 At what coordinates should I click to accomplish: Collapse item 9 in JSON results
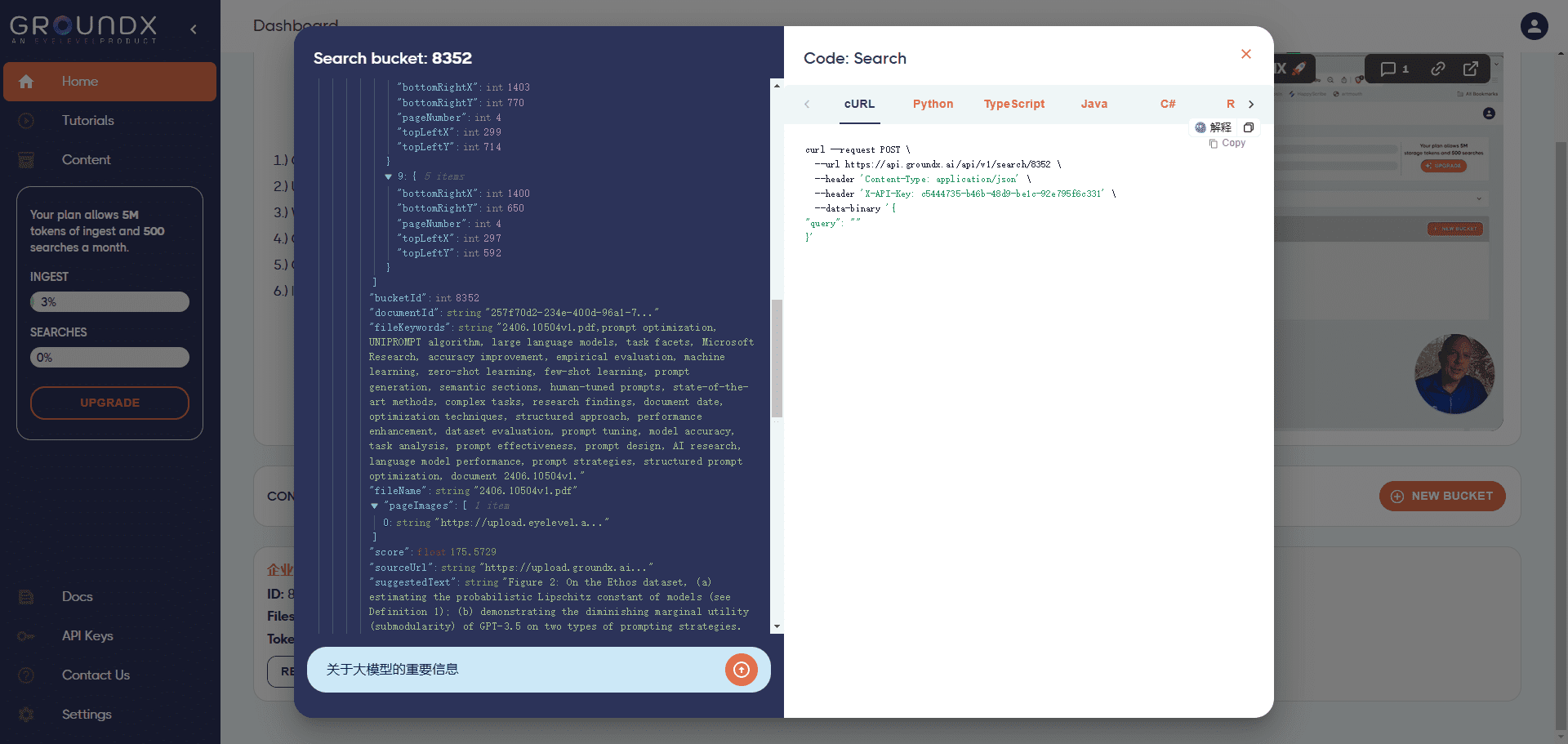[x=389, y=176]
